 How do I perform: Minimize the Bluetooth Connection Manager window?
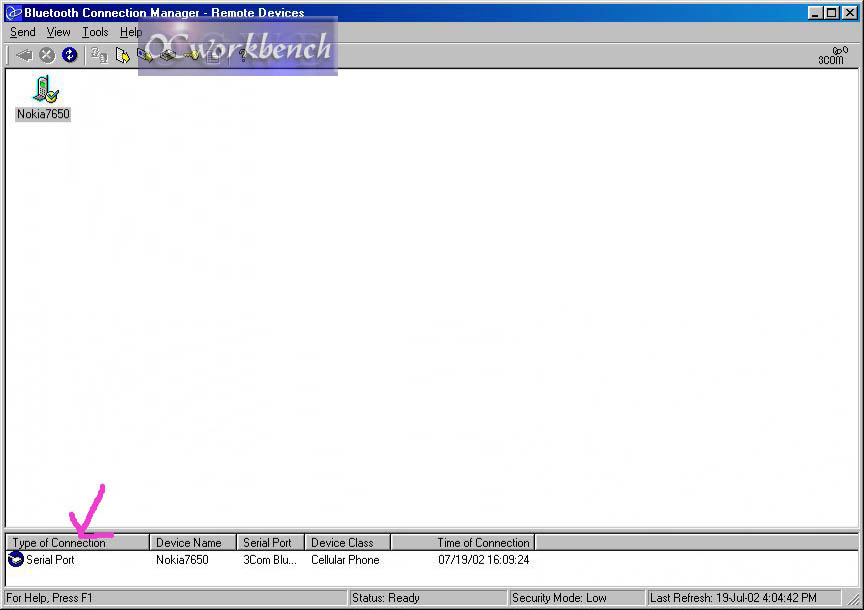tap(815, 13)
